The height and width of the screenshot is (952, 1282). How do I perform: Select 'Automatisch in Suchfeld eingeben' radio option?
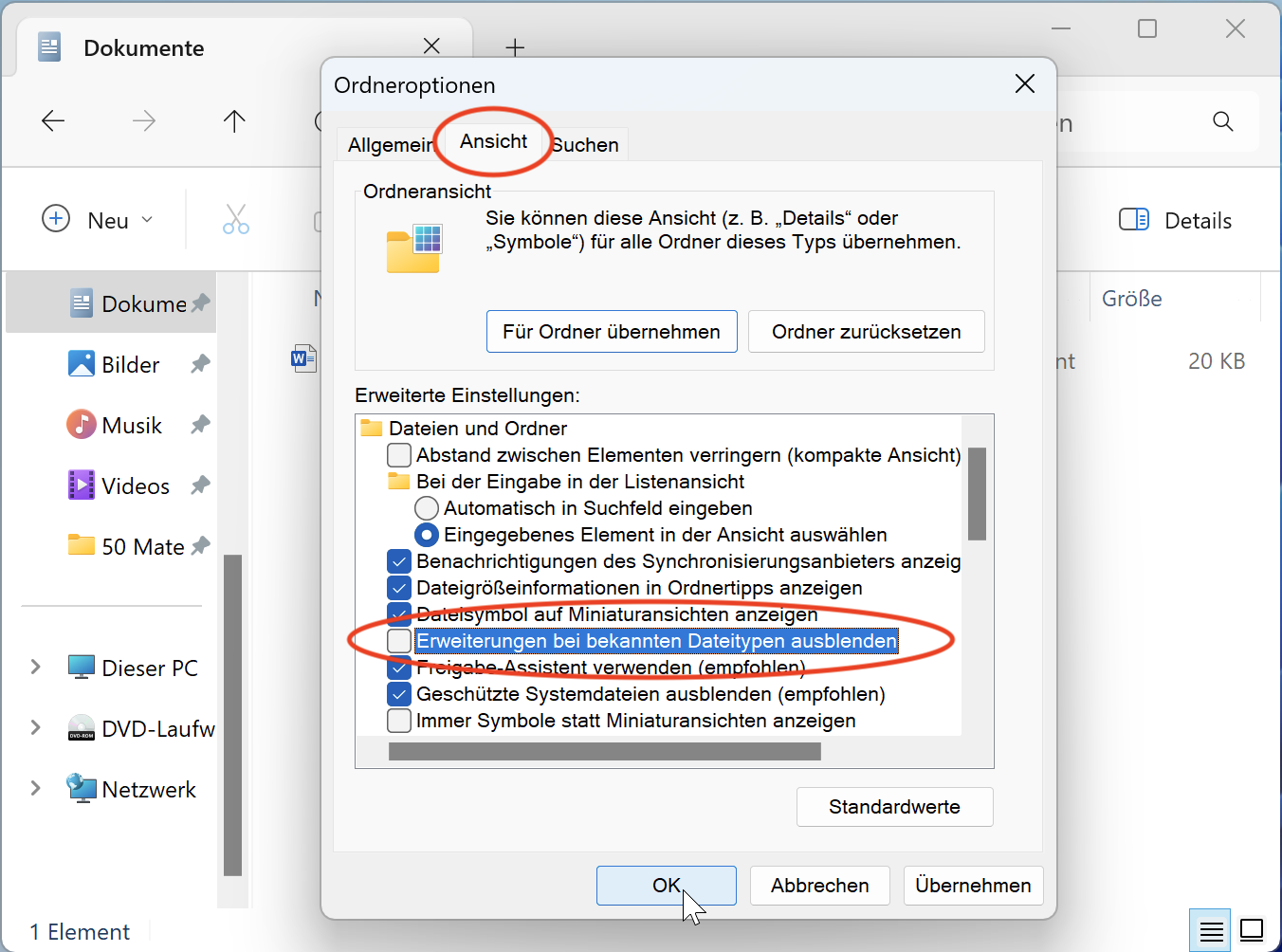427,508
